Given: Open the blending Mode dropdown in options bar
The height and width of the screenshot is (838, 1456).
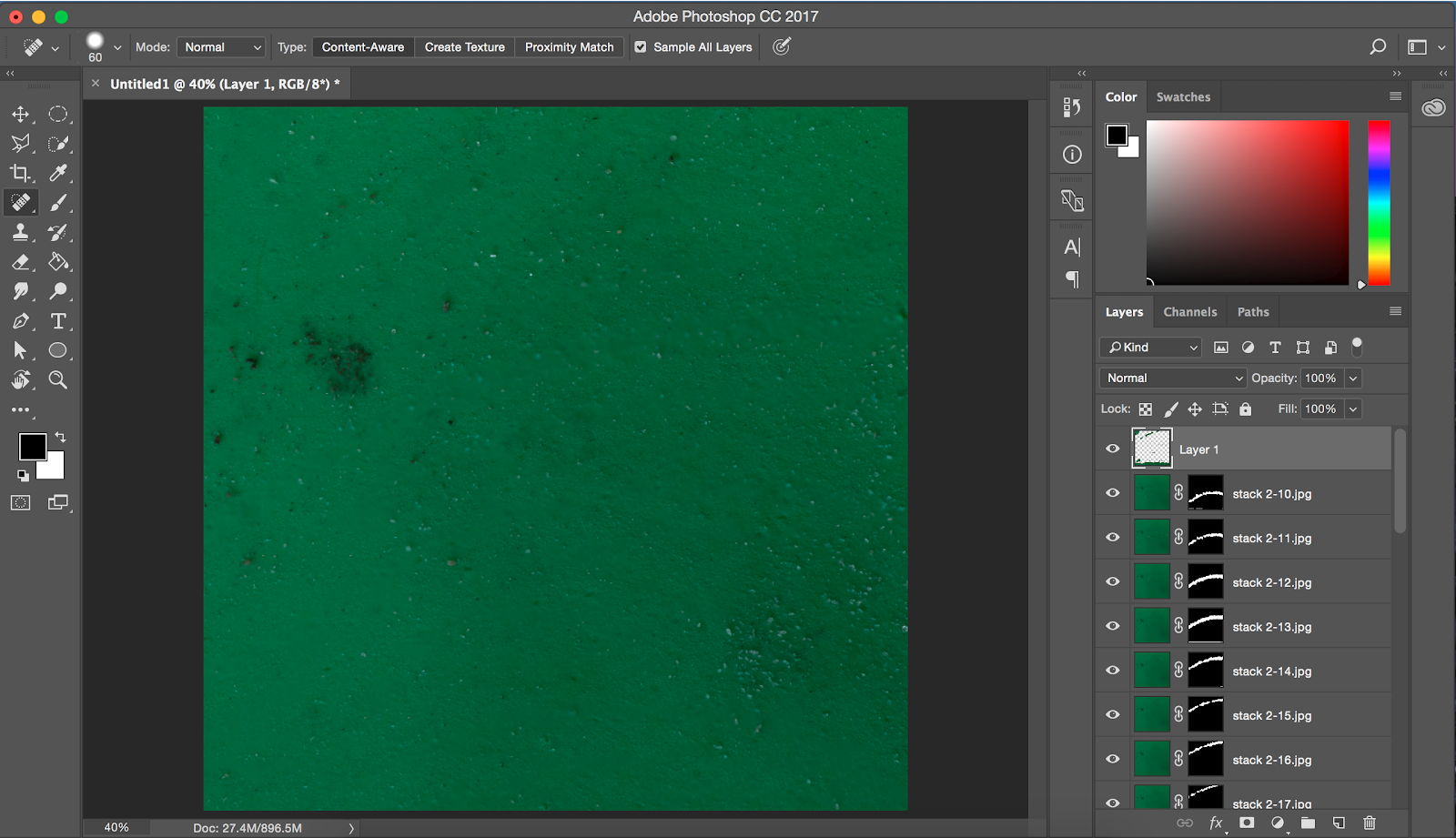Looking at the screenshot, I should pyautogui.click(x=222, y=47).
